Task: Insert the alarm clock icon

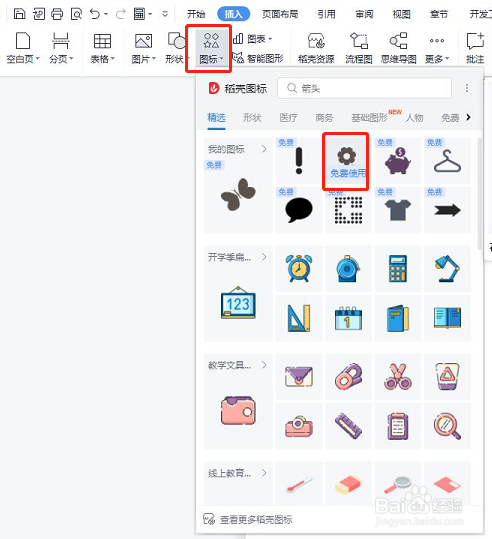Action: point(299,268)
